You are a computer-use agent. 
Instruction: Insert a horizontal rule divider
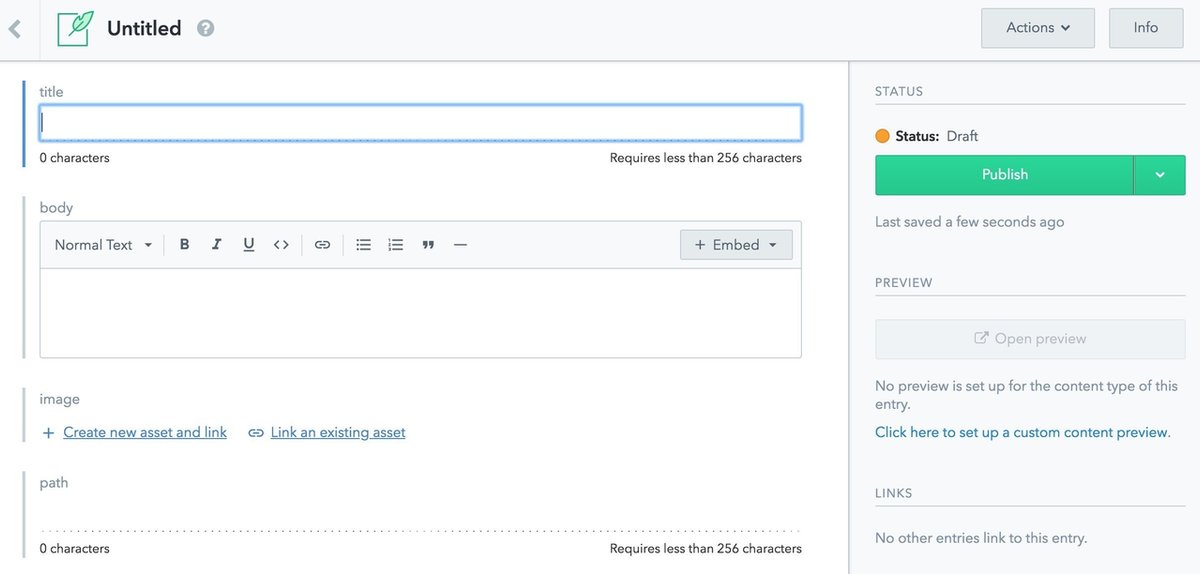pyautogui.click(x=460, y=245)
